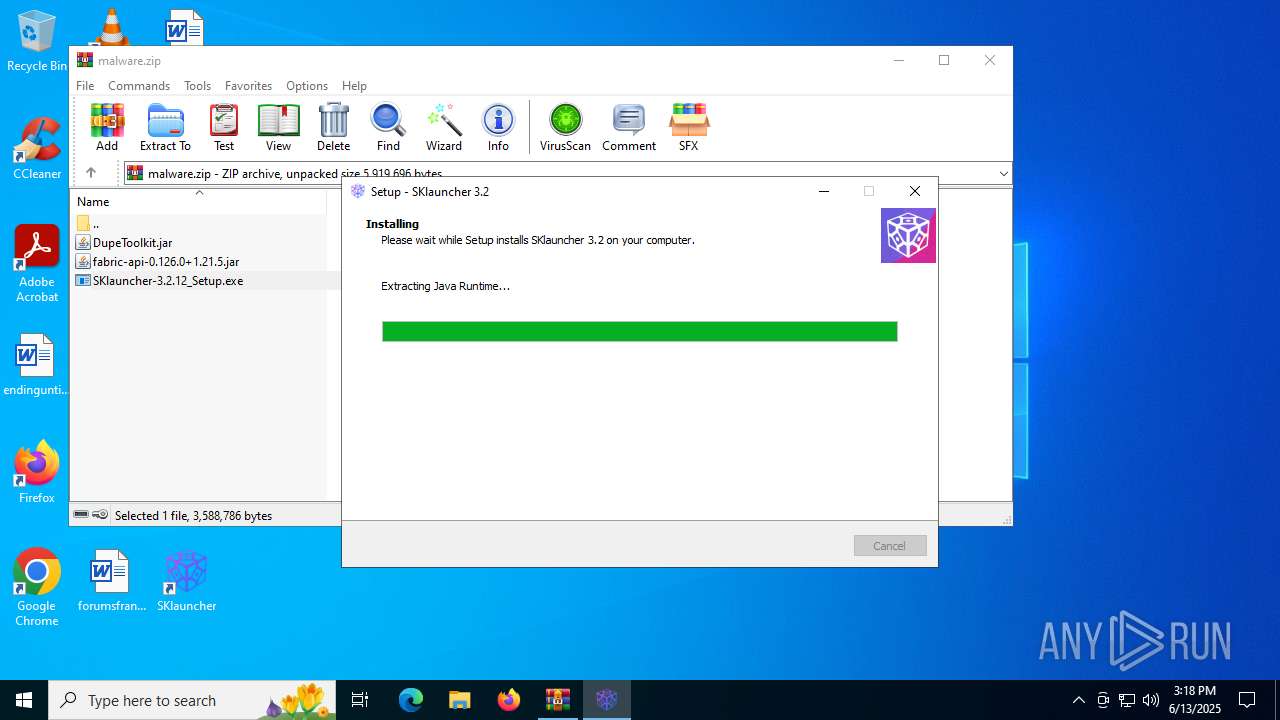This screenshot has height=720, width=1280.
Task: Switch to SKlauncher Setup taskbar button
Action: click(607, 700)
